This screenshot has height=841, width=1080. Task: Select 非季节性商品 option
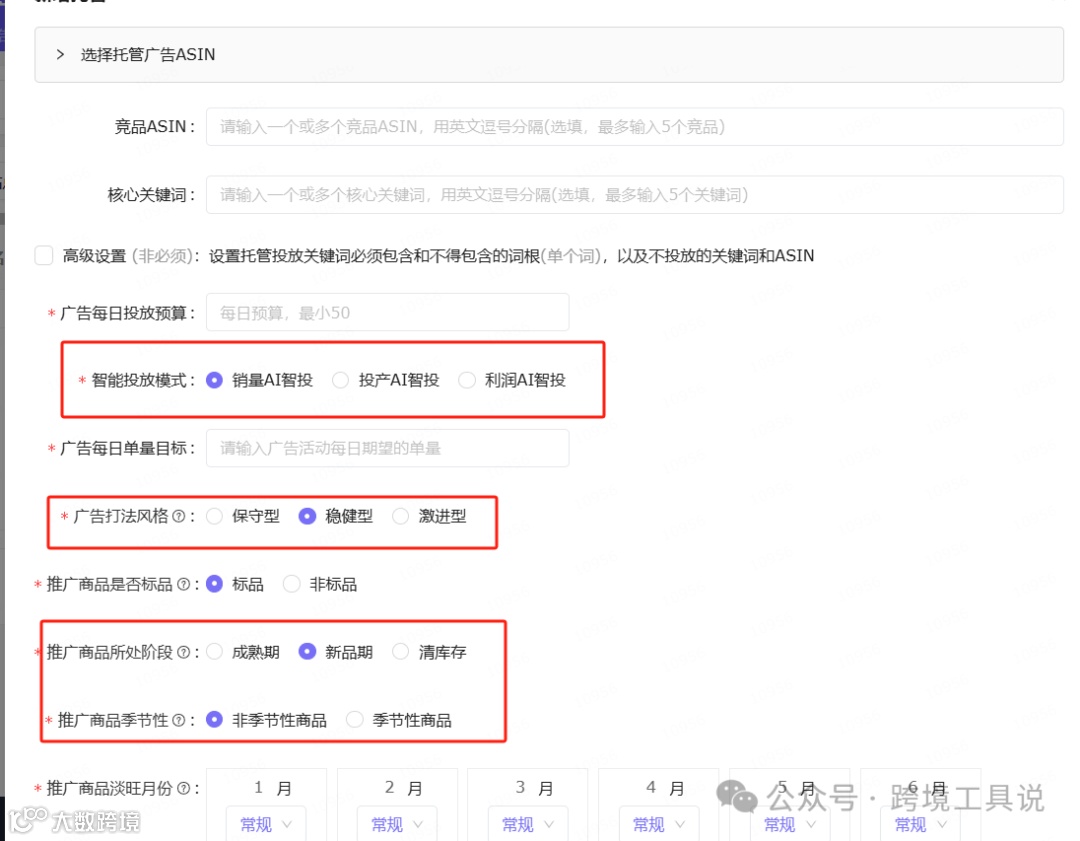[x=214, y=720]
